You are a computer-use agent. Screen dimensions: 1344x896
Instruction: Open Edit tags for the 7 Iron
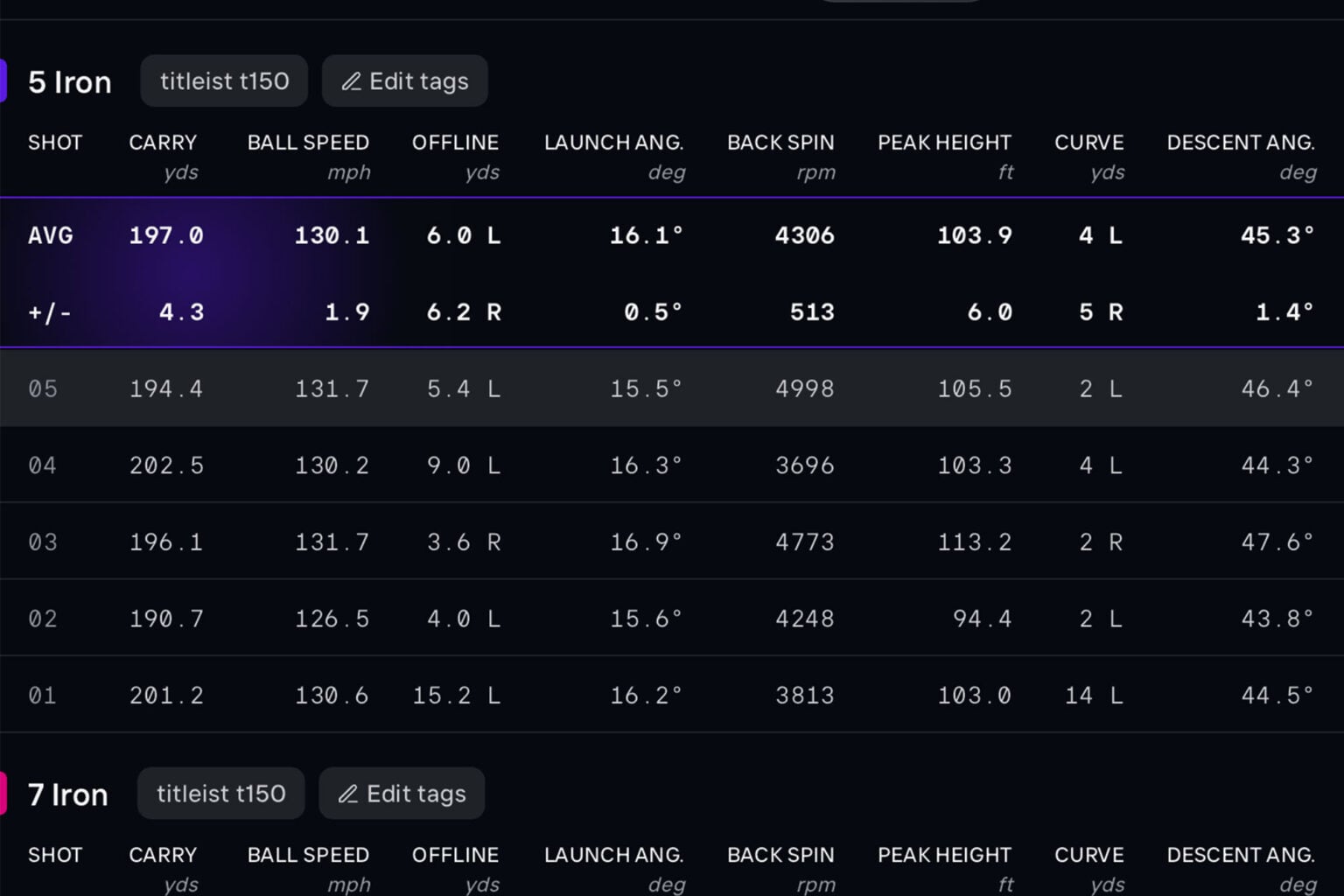point(402,794)
